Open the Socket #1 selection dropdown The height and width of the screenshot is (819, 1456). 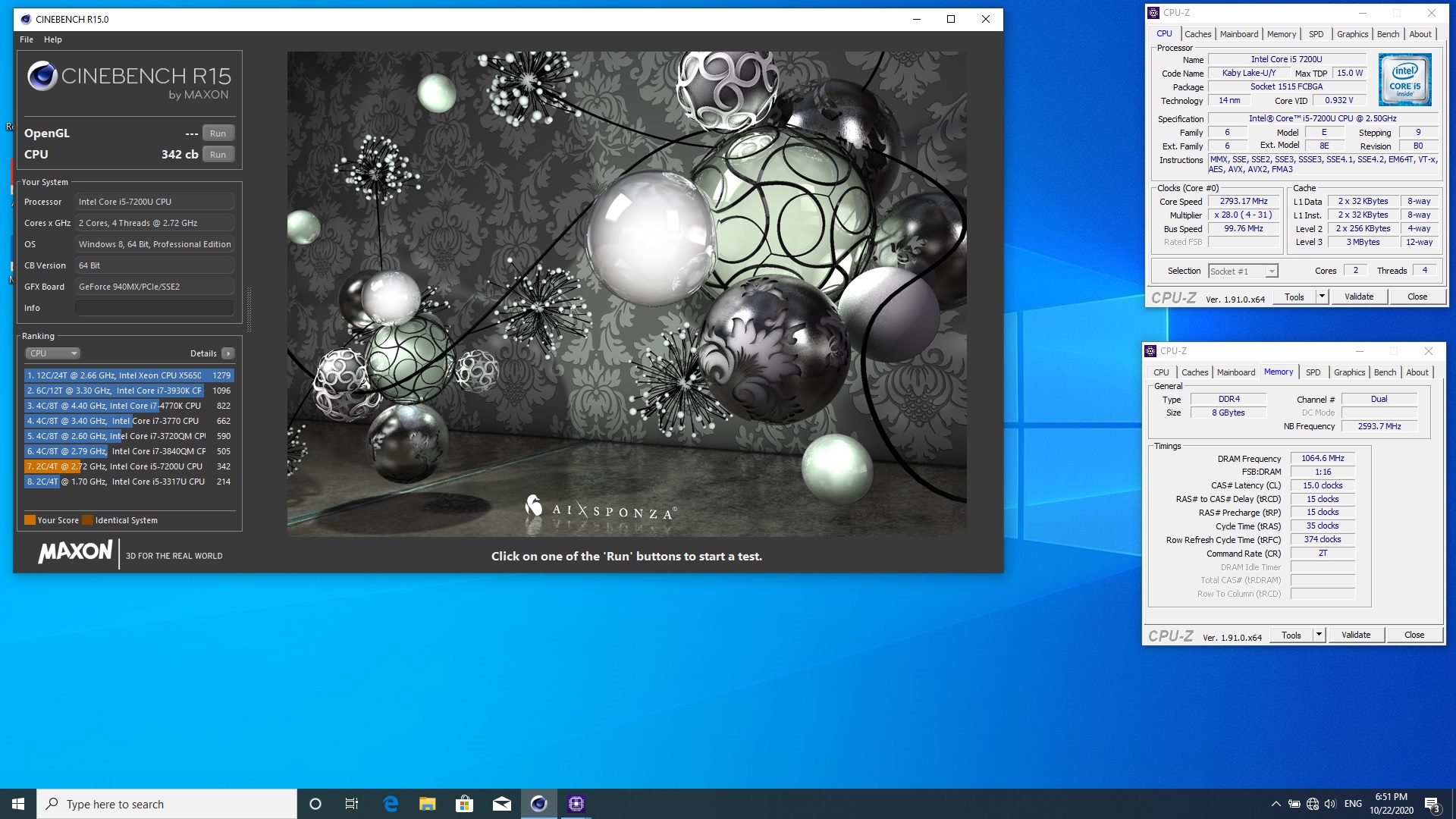(x=1244, y=271)
